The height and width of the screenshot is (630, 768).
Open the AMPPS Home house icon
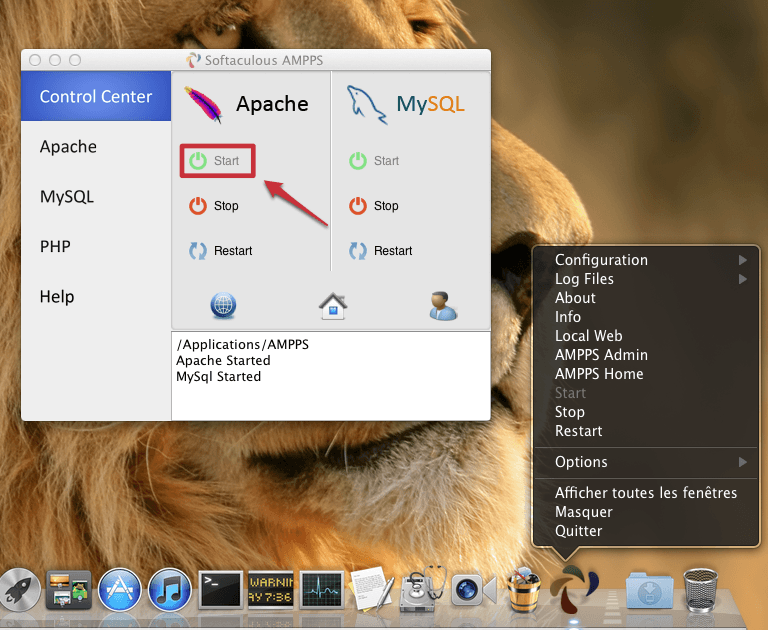pyautogui.click(x=333, y=306)
